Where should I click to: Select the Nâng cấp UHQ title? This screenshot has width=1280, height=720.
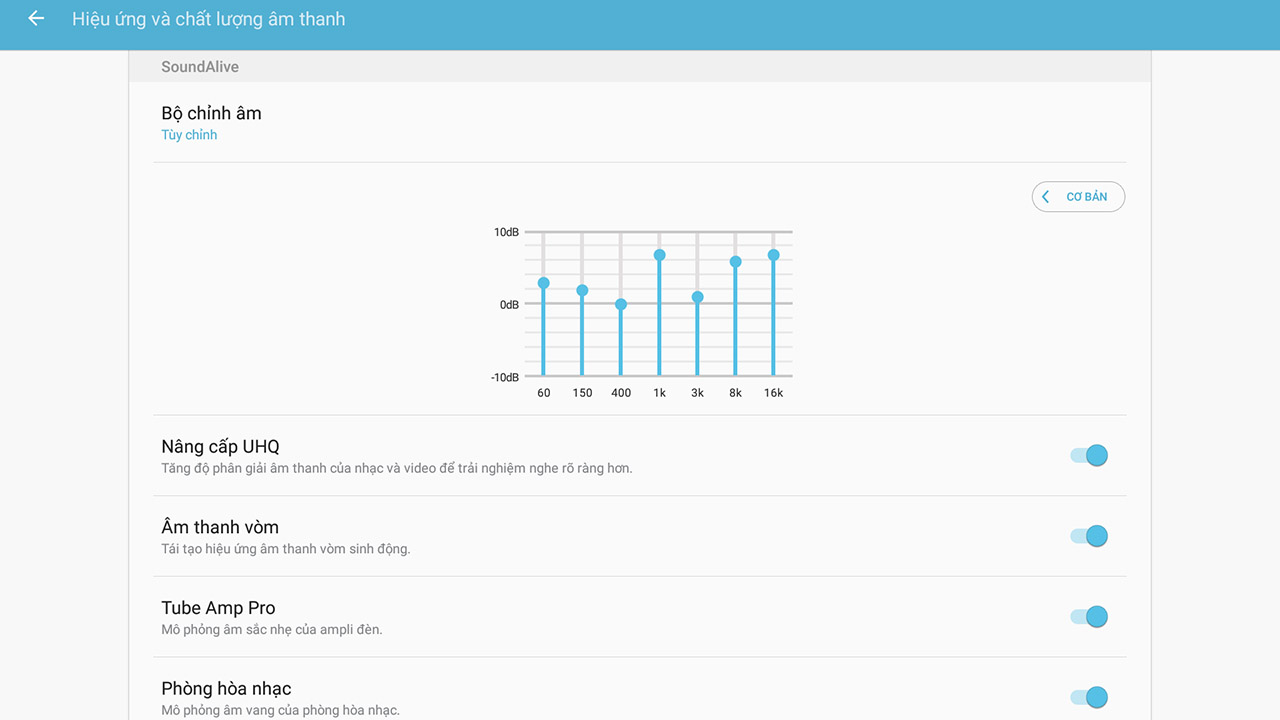point(220,446)
